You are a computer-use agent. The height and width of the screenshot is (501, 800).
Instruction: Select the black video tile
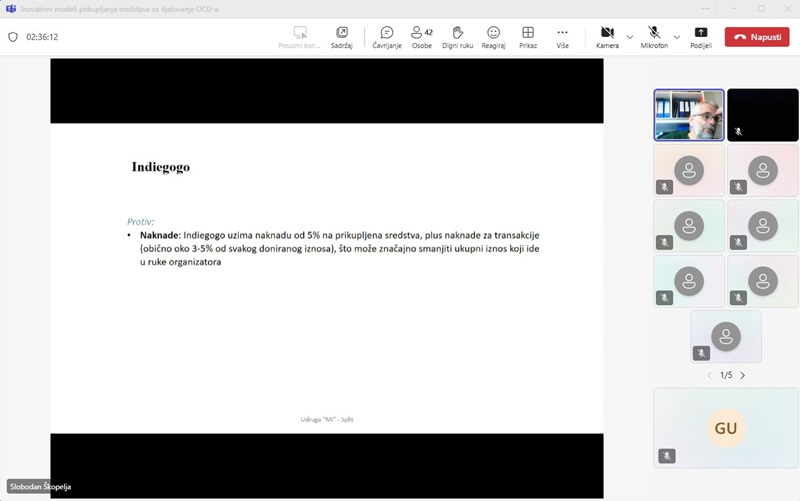[763, 115]
